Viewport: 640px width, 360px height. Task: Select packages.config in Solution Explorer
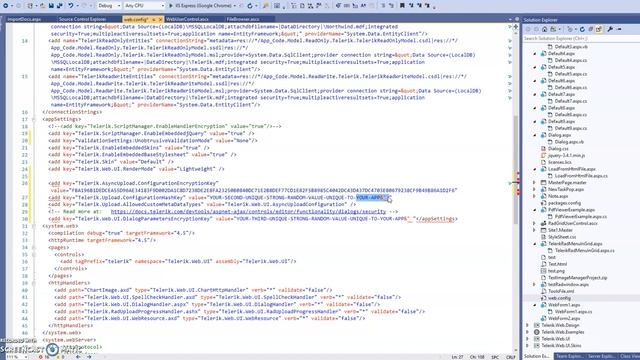(x=564, y=203)
